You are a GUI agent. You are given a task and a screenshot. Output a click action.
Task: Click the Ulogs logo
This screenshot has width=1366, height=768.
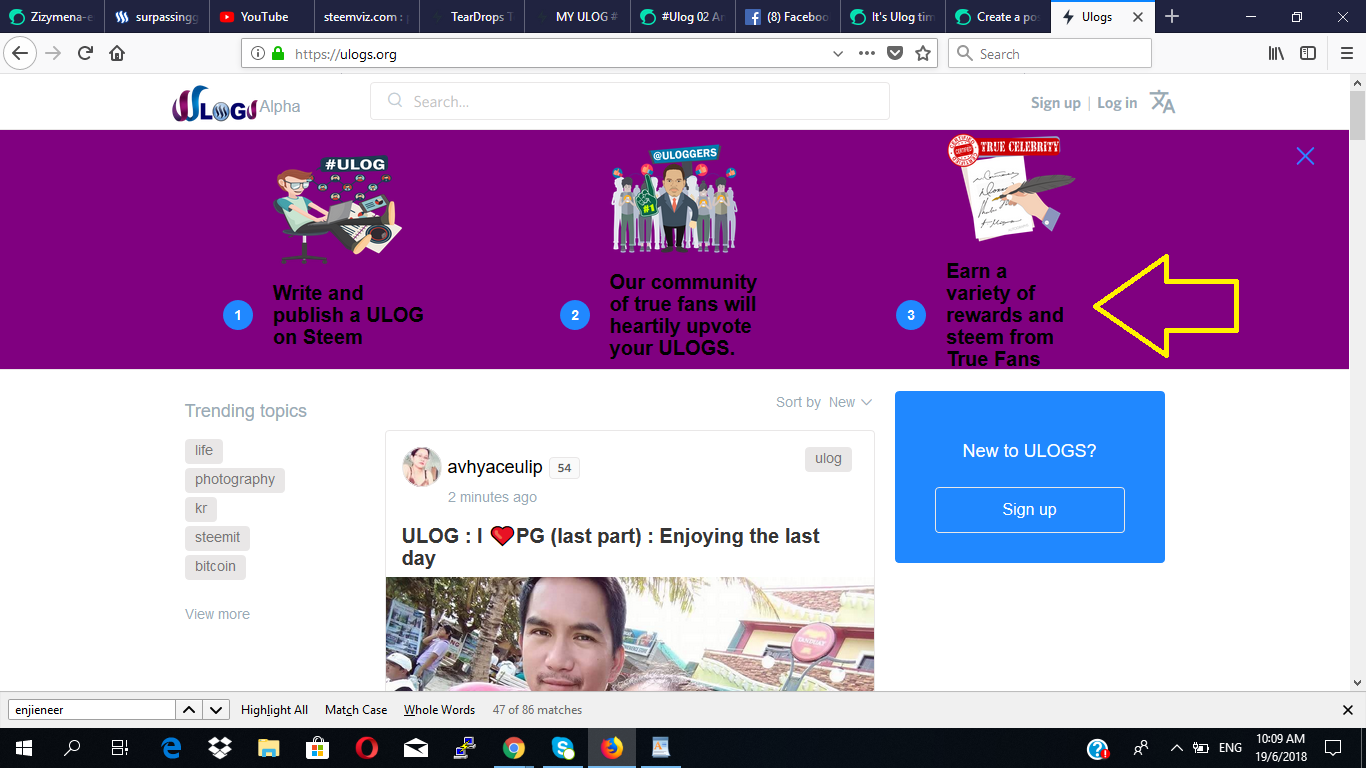(x=214, y=105)
